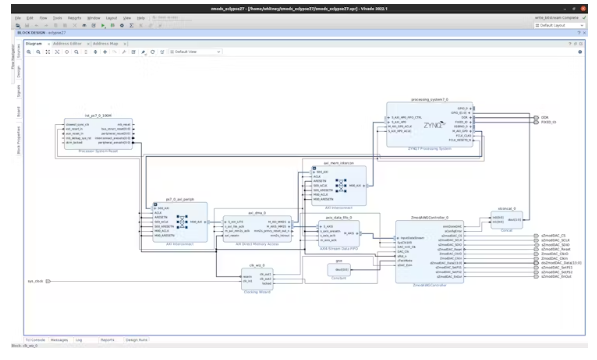597x360 pixels.
Task: Open the Design Runs bottom tab
Action: pyautogui.click(x=136, y=340)
